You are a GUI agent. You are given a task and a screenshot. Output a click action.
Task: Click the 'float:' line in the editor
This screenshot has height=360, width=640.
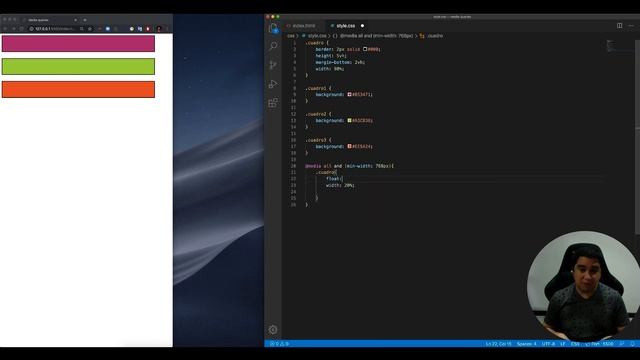(334, 179)
